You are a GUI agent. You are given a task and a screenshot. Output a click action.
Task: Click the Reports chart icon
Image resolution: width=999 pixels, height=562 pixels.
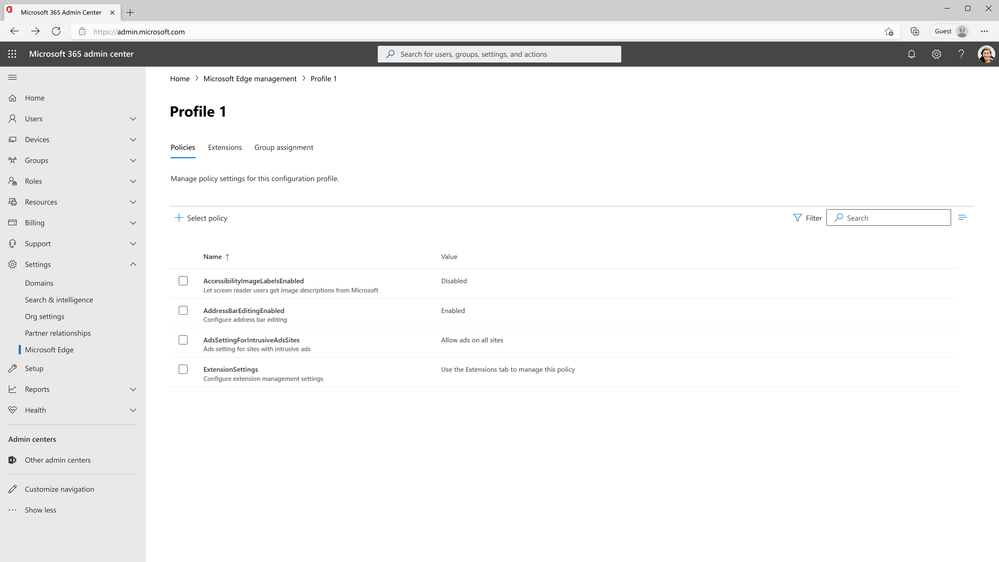(x=12, y=389)
